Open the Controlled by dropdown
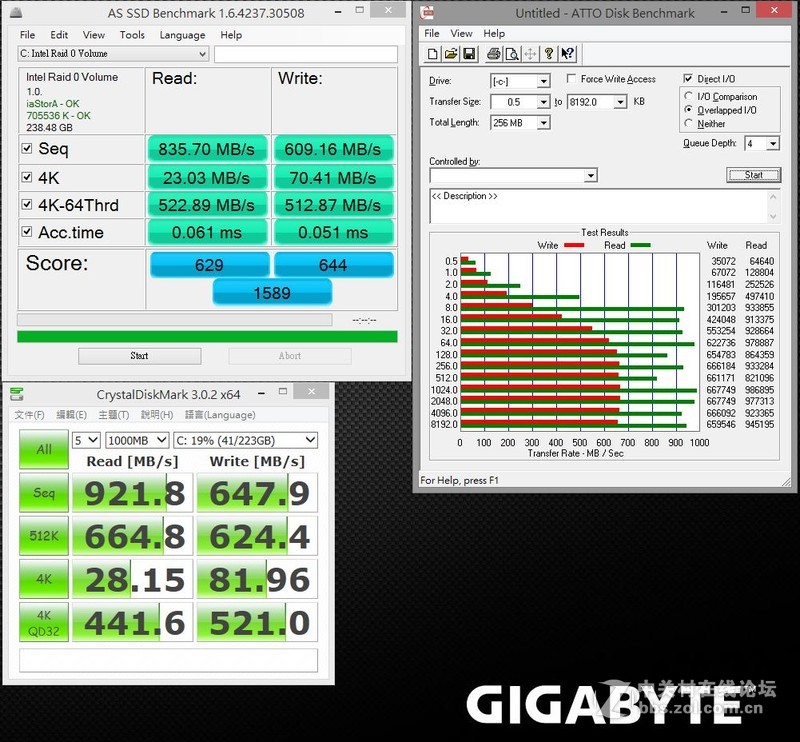The image size is (800, 742). tap(590, 176)
